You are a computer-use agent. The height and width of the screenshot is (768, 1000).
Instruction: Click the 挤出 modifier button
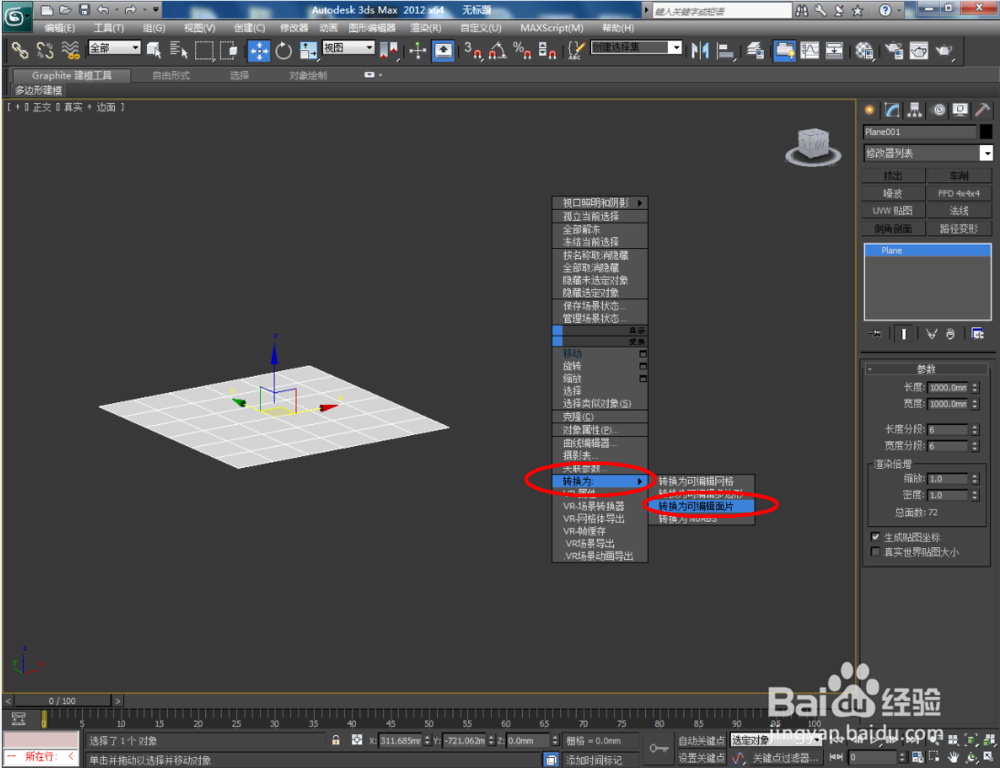click(893, 175)
